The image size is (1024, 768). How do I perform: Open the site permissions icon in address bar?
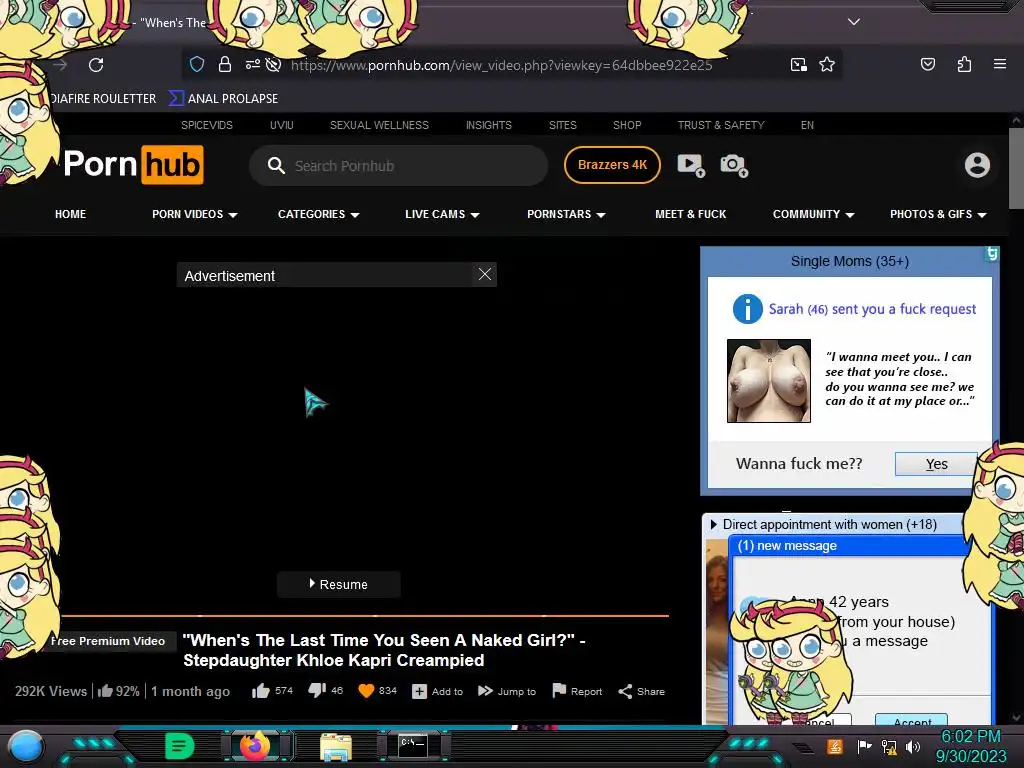tap(253, 64)
